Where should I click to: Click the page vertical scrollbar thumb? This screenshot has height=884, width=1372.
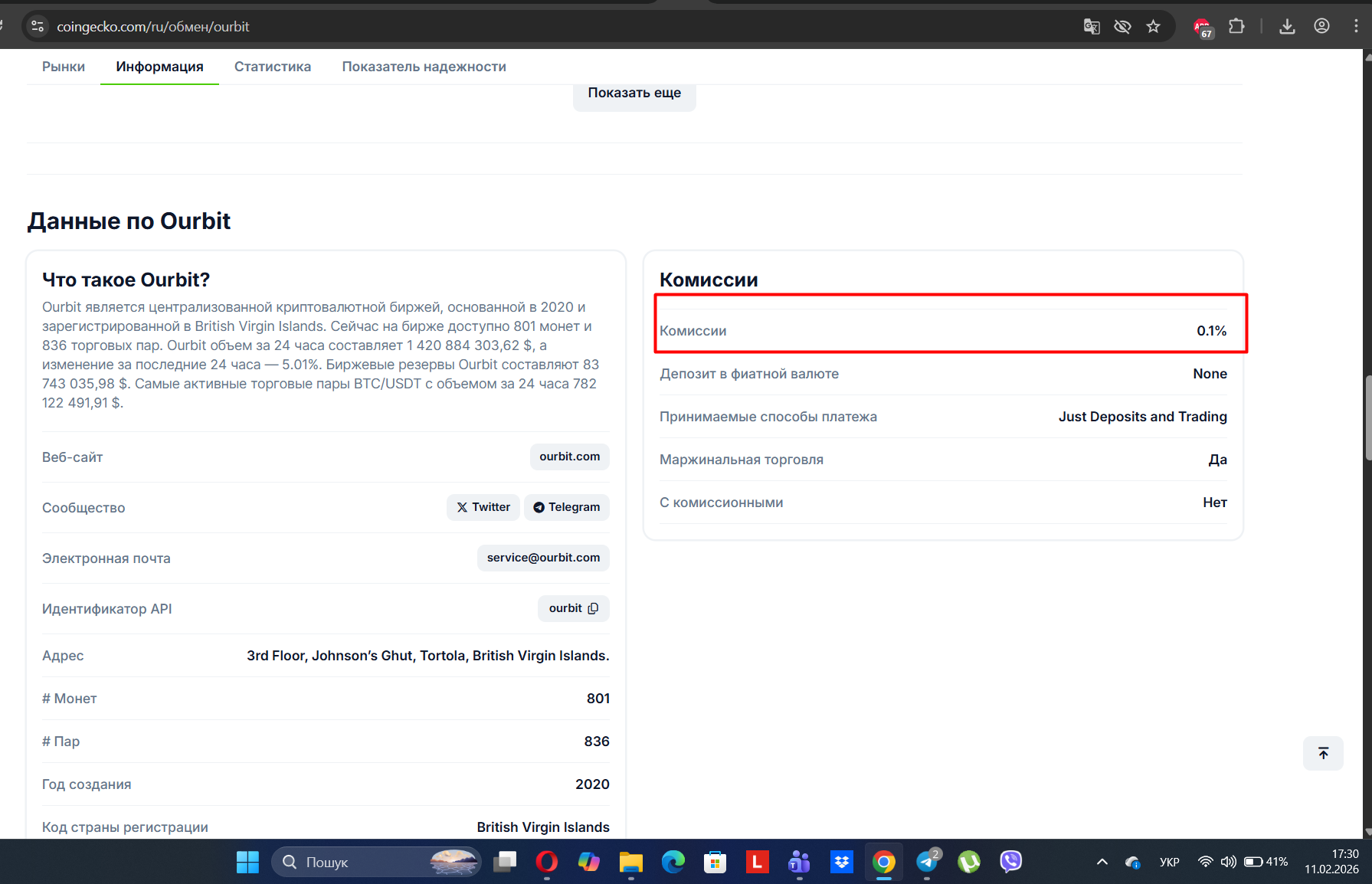pos(1367,417)
